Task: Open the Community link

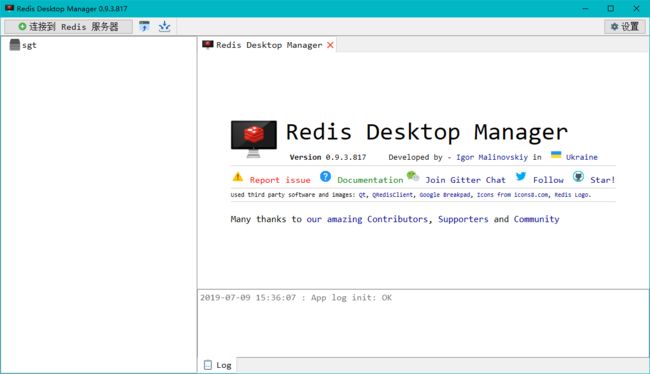Action: [536, 219]
